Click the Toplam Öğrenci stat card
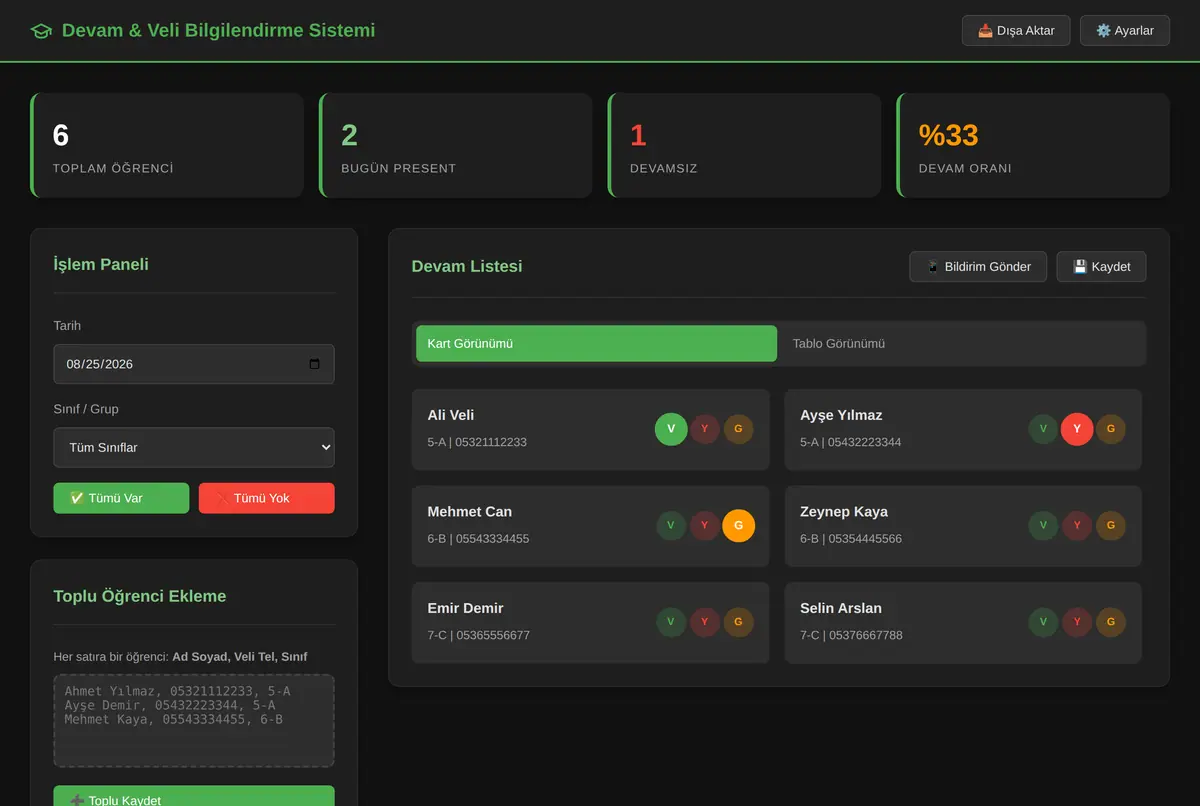Viewport: 1200px width, 806px height. (167, 145)
